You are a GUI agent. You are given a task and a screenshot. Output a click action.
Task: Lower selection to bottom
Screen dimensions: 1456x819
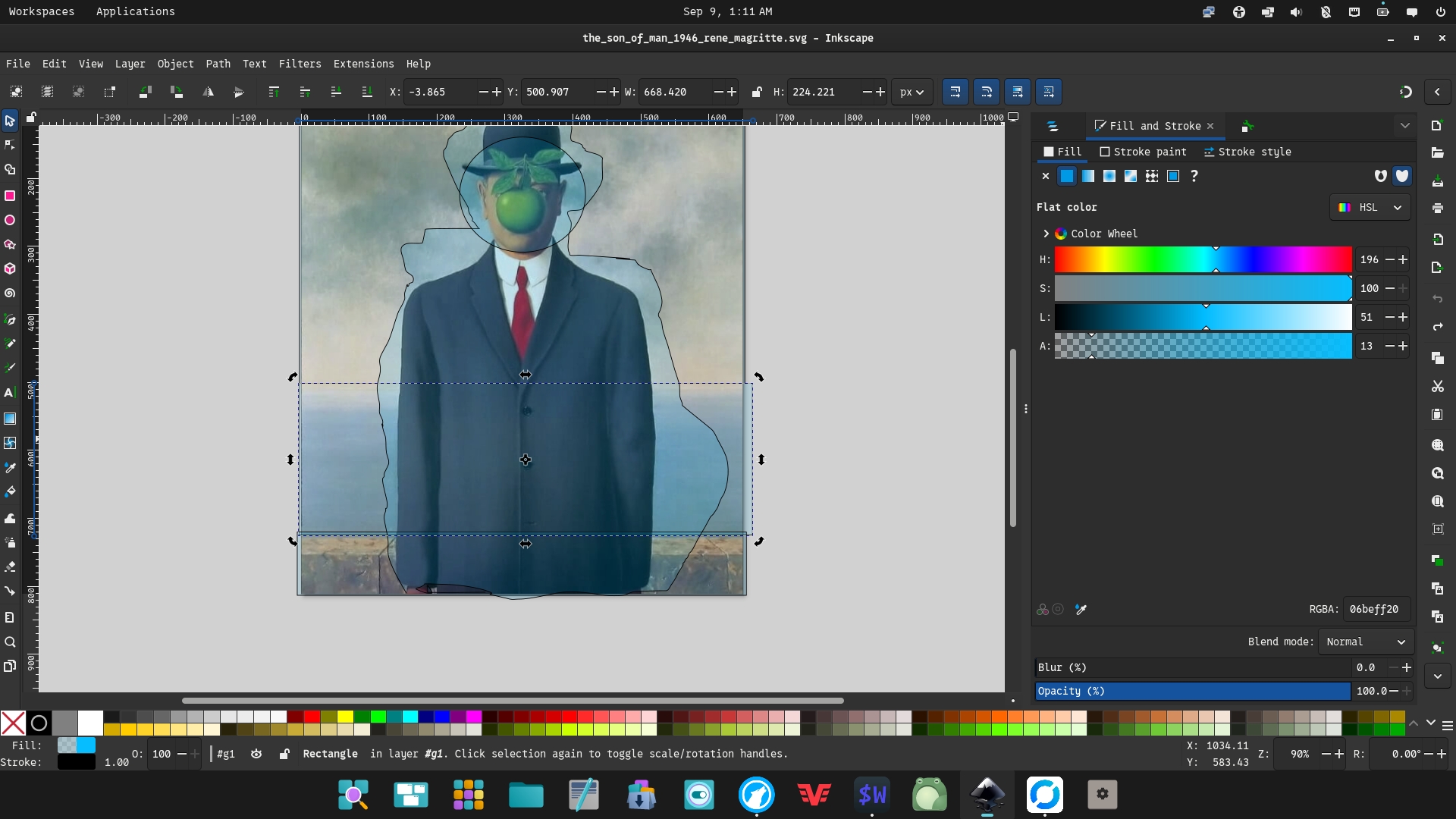point(367,92)
